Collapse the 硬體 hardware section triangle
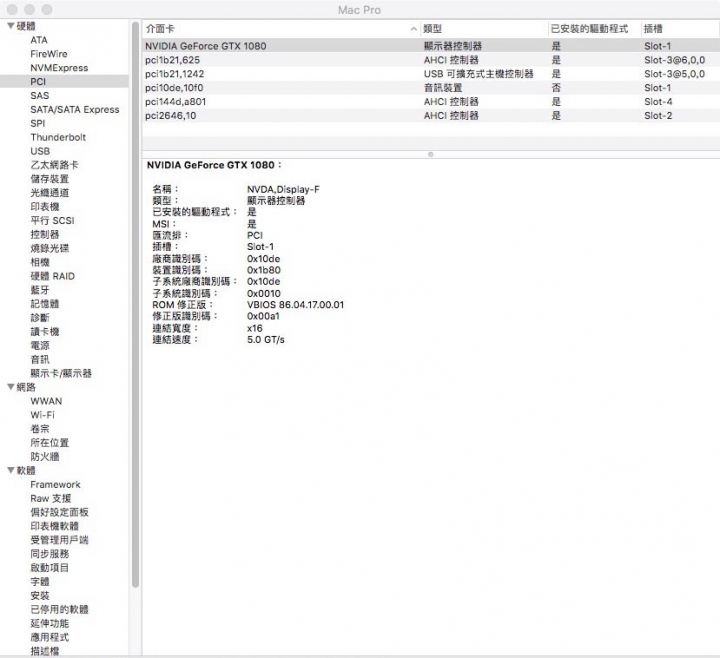This screenshot has height=658, width=720. pos(11,26)
